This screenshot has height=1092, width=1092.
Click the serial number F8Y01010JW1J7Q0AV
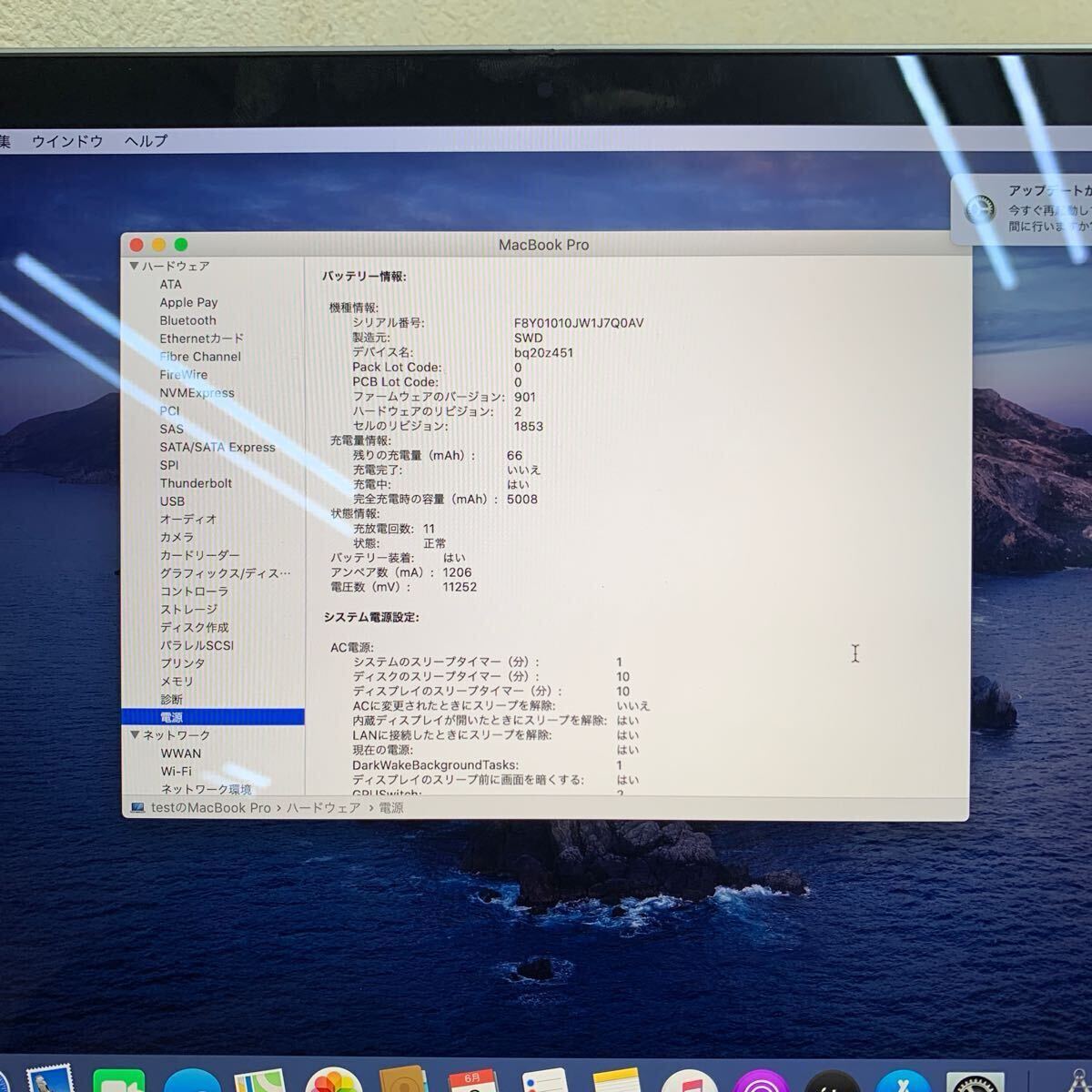point(579,323)
